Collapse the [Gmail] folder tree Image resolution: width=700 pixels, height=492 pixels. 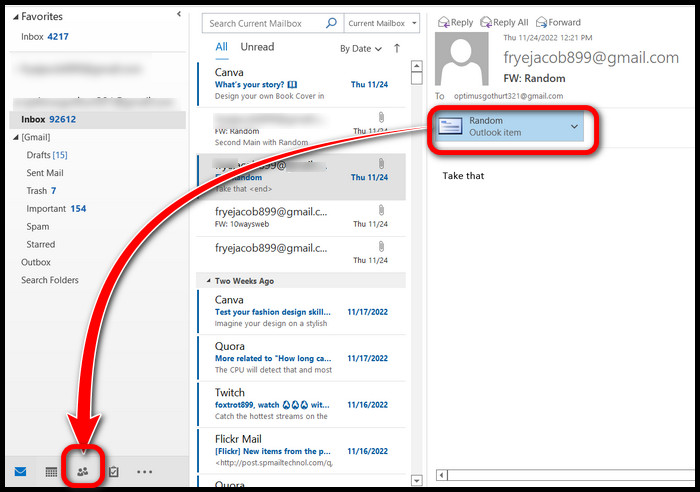(16, 138)
